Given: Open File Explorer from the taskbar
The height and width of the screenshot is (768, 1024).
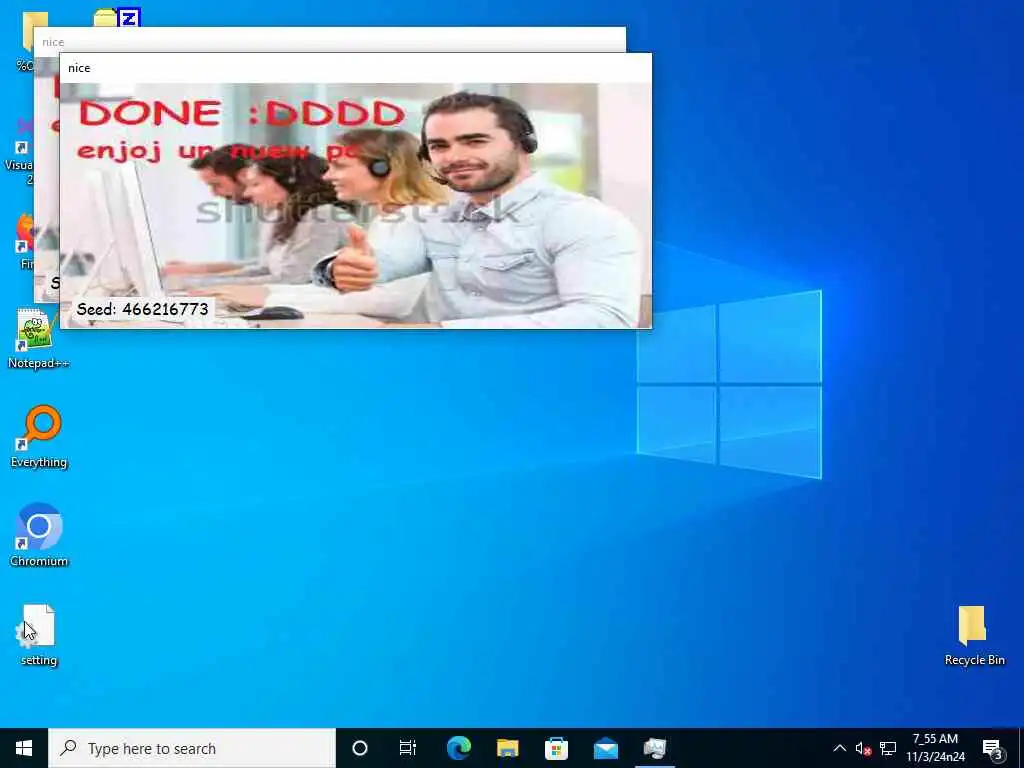Looking at the screenshot, I should pyautogui.click(x=507, y=748).
